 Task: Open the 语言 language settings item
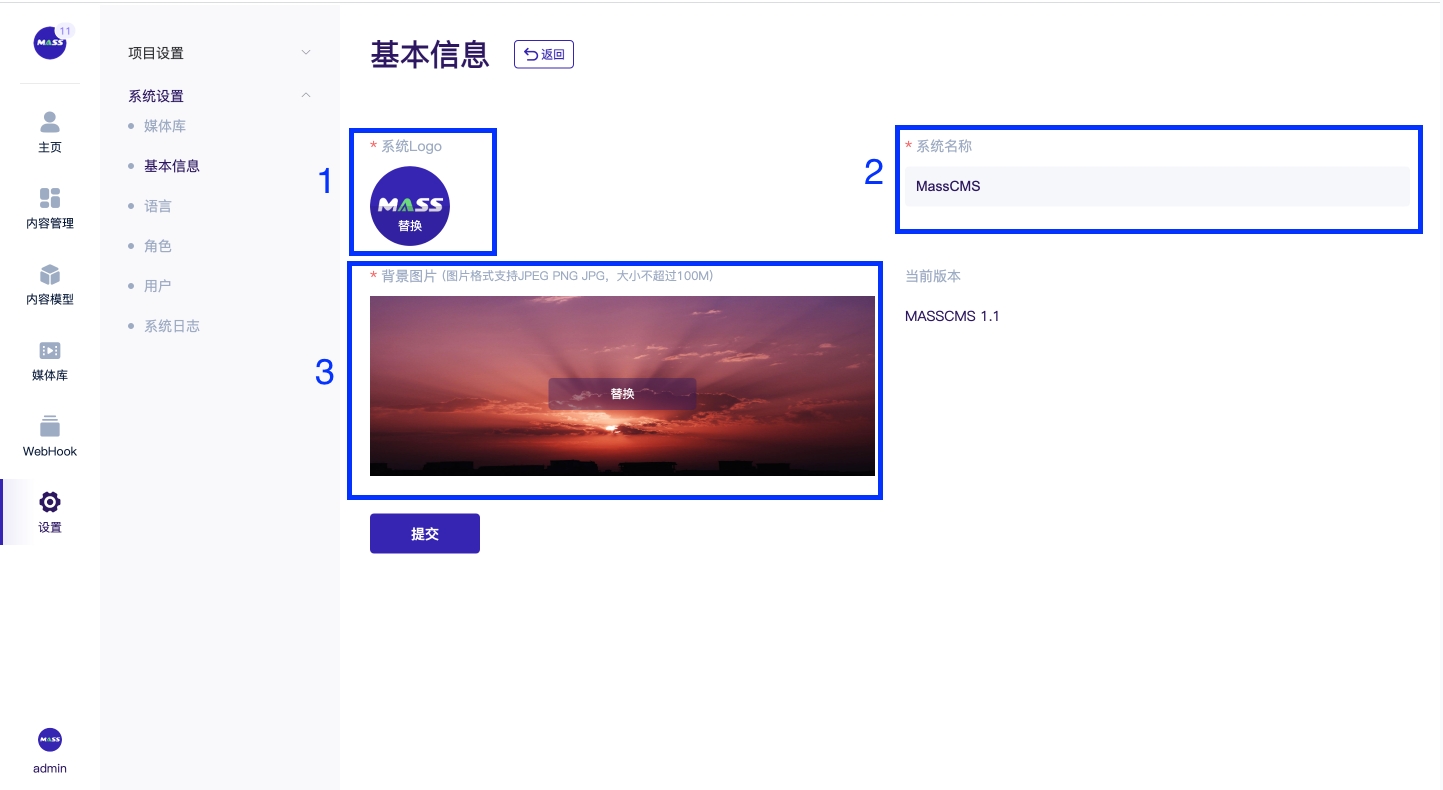coord(158,206)
